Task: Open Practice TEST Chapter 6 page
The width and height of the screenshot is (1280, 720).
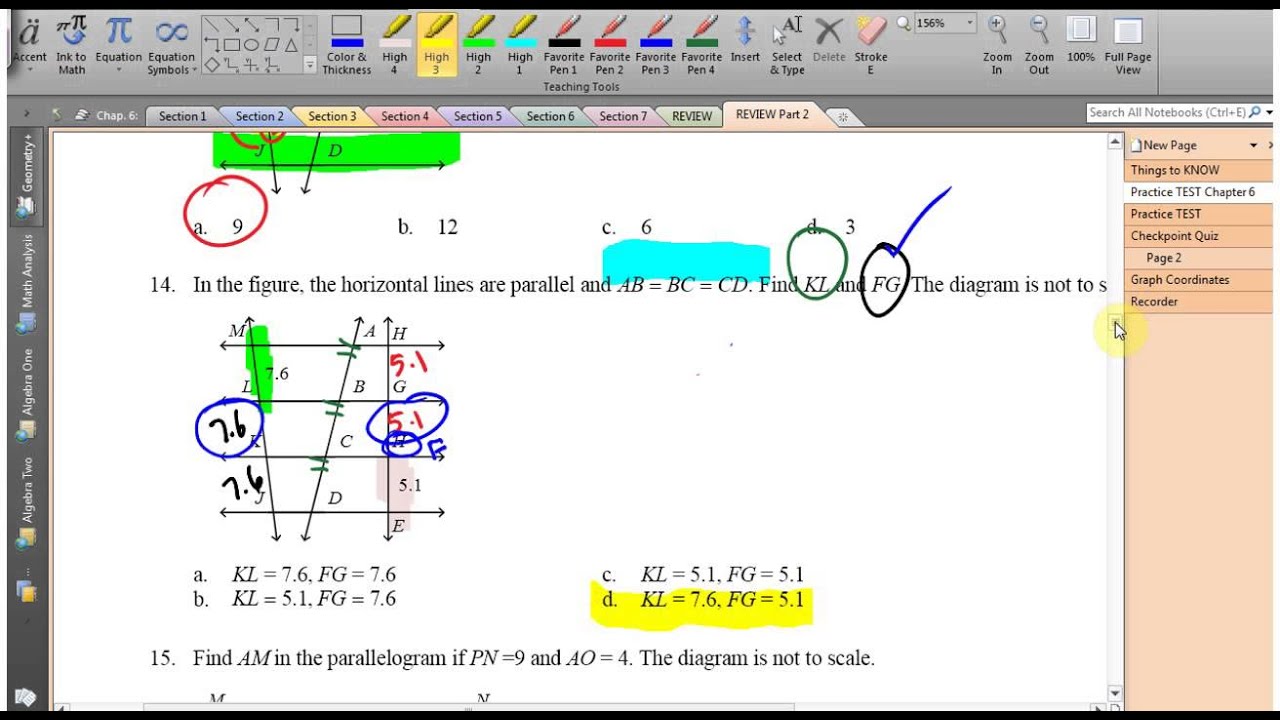Action: pyautogui.click(x=1198, y=192)
